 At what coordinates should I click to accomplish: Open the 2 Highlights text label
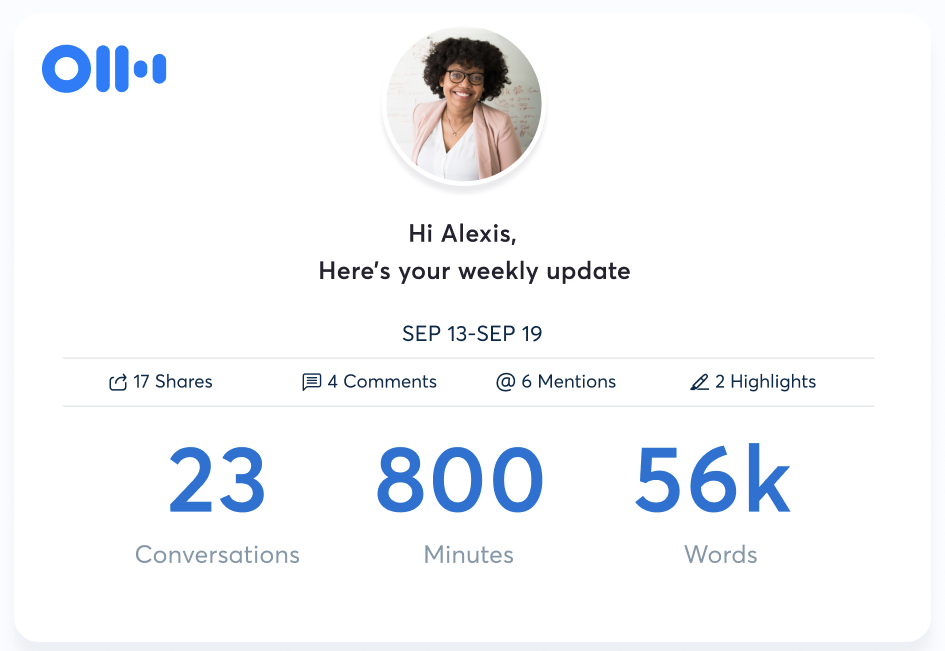coord(765,382)
